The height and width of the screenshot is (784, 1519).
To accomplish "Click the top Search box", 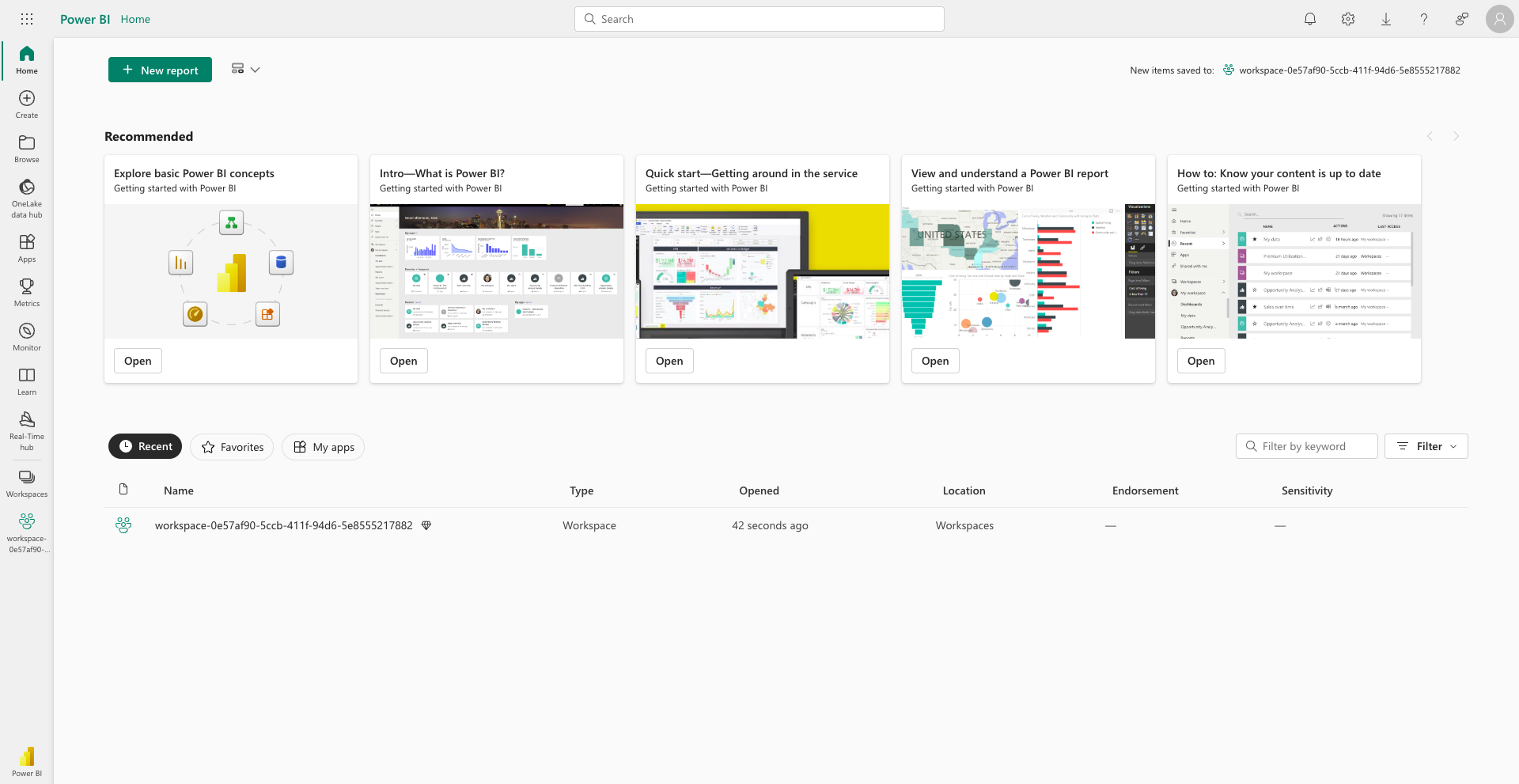I will (759, 19).
